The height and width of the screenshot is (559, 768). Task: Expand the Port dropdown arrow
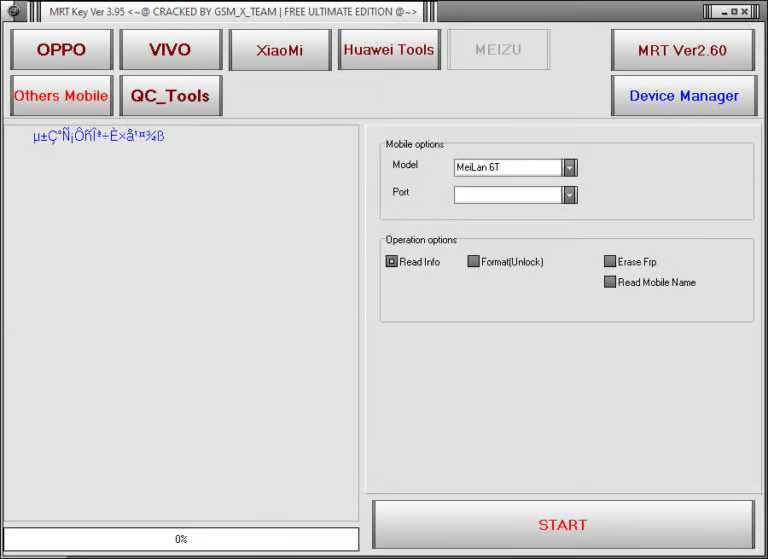tap(570, 195)
